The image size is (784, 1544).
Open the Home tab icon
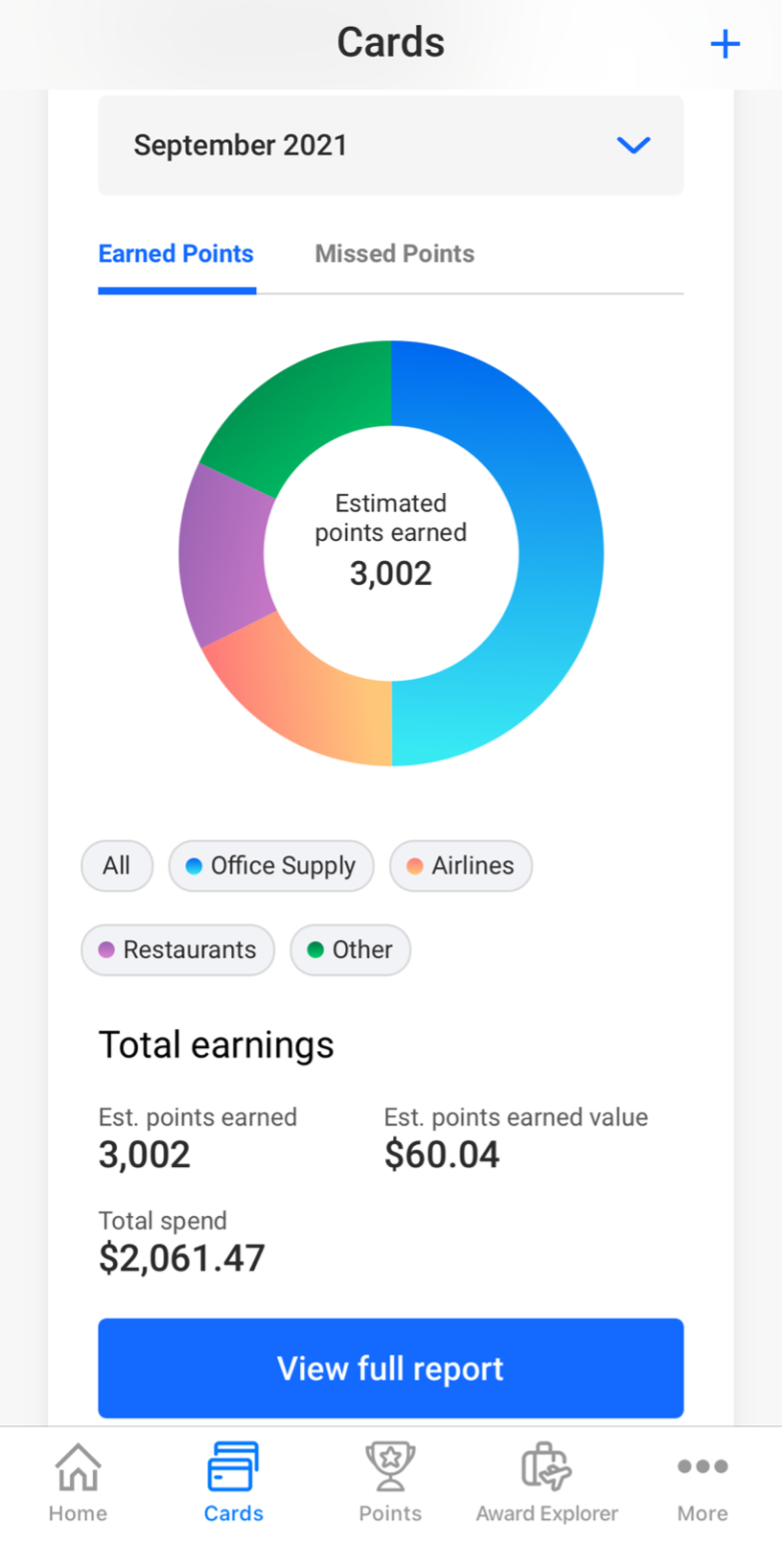[x=78, y=1468]
